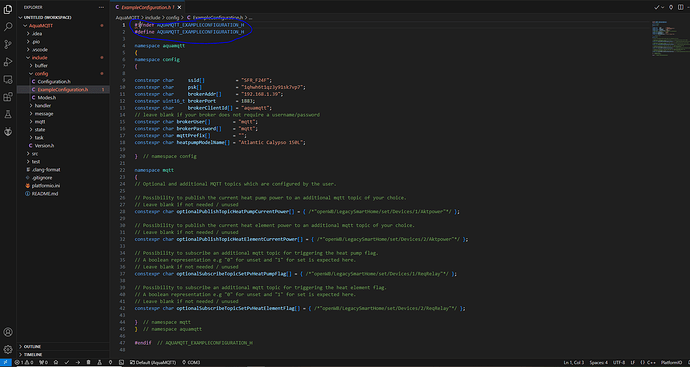The width and height of the screenshot is (690, 367).
Task: Open .clang-format file
Action: tap(63, 169)
